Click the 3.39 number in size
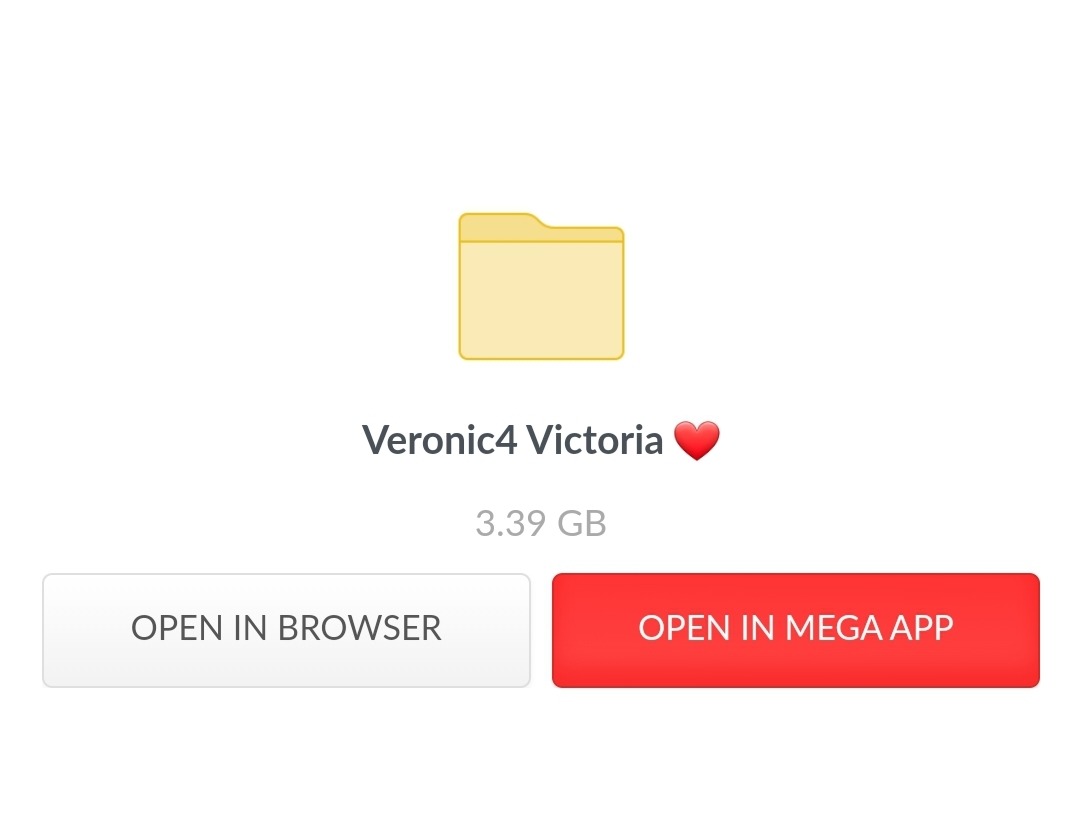Viewport: 1080px width, 831px height. point(510,523)
